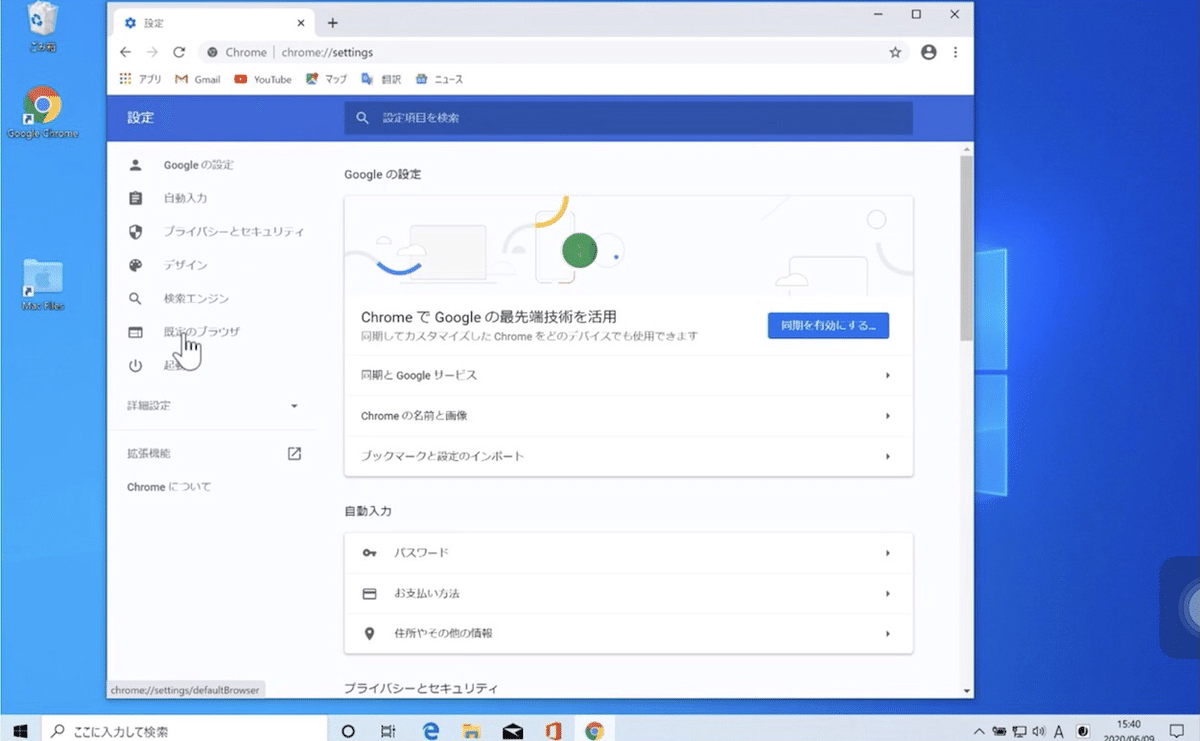Expand the 詳細設定 section
Viewport: 1200px width, 741px height.
point(212,406)
